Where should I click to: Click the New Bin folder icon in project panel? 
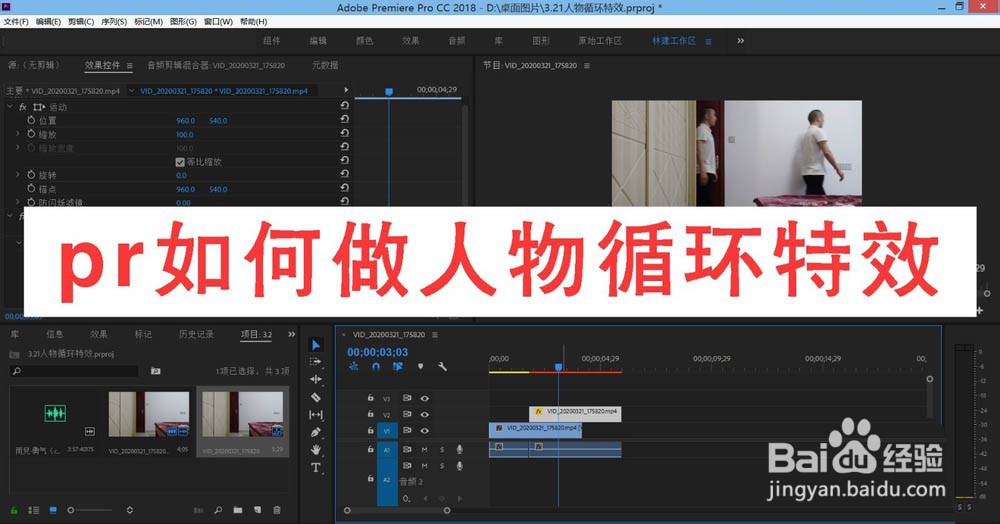(238, 510)
